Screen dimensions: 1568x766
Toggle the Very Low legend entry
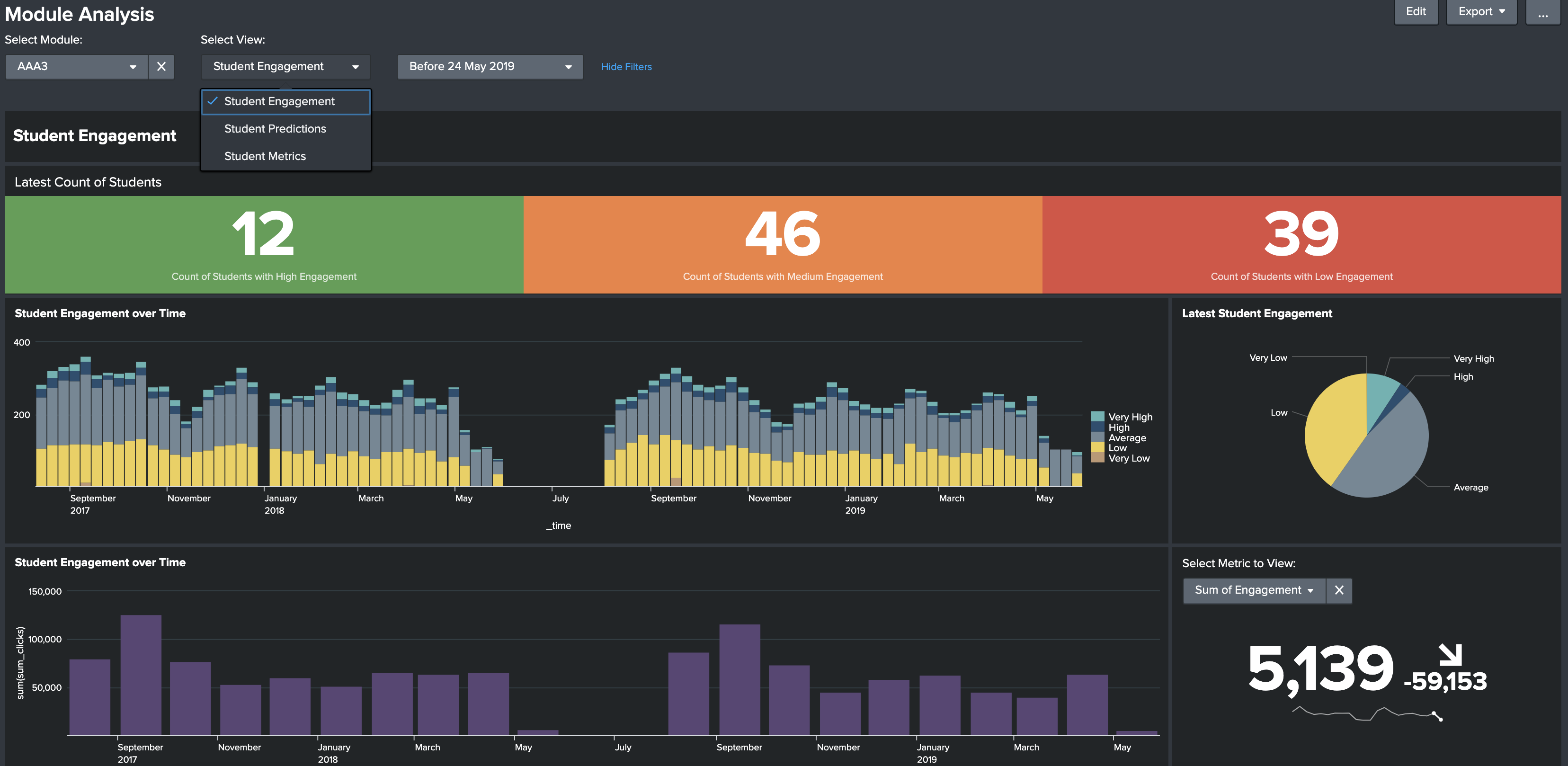tap(1129, 458)
